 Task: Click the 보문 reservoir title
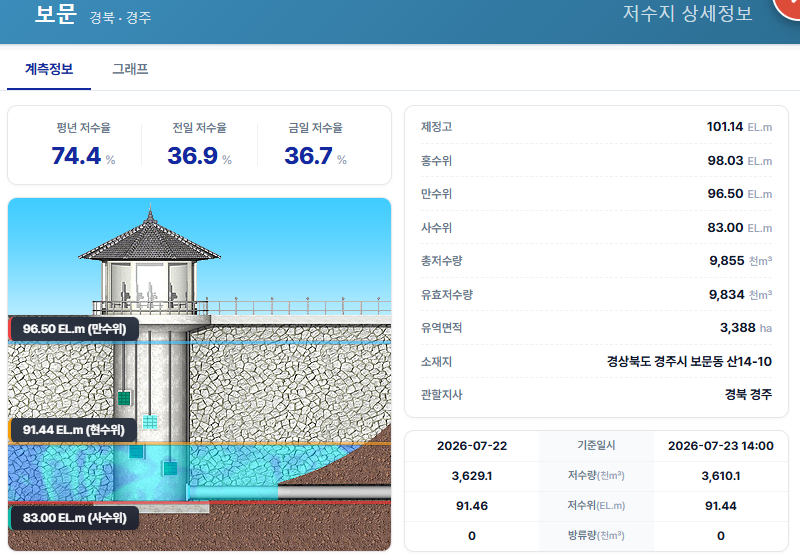56,14
